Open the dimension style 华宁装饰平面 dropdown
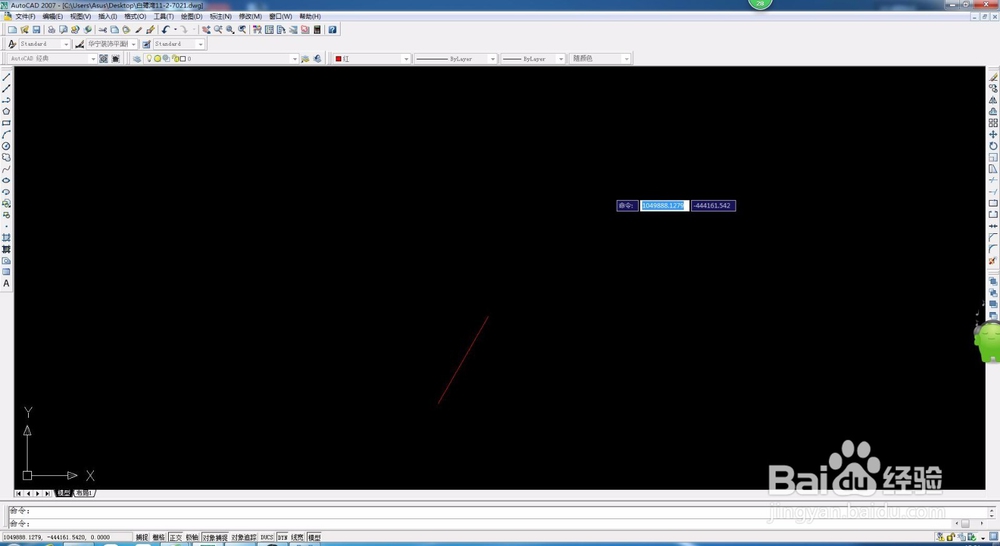 [x=133, y=44]
